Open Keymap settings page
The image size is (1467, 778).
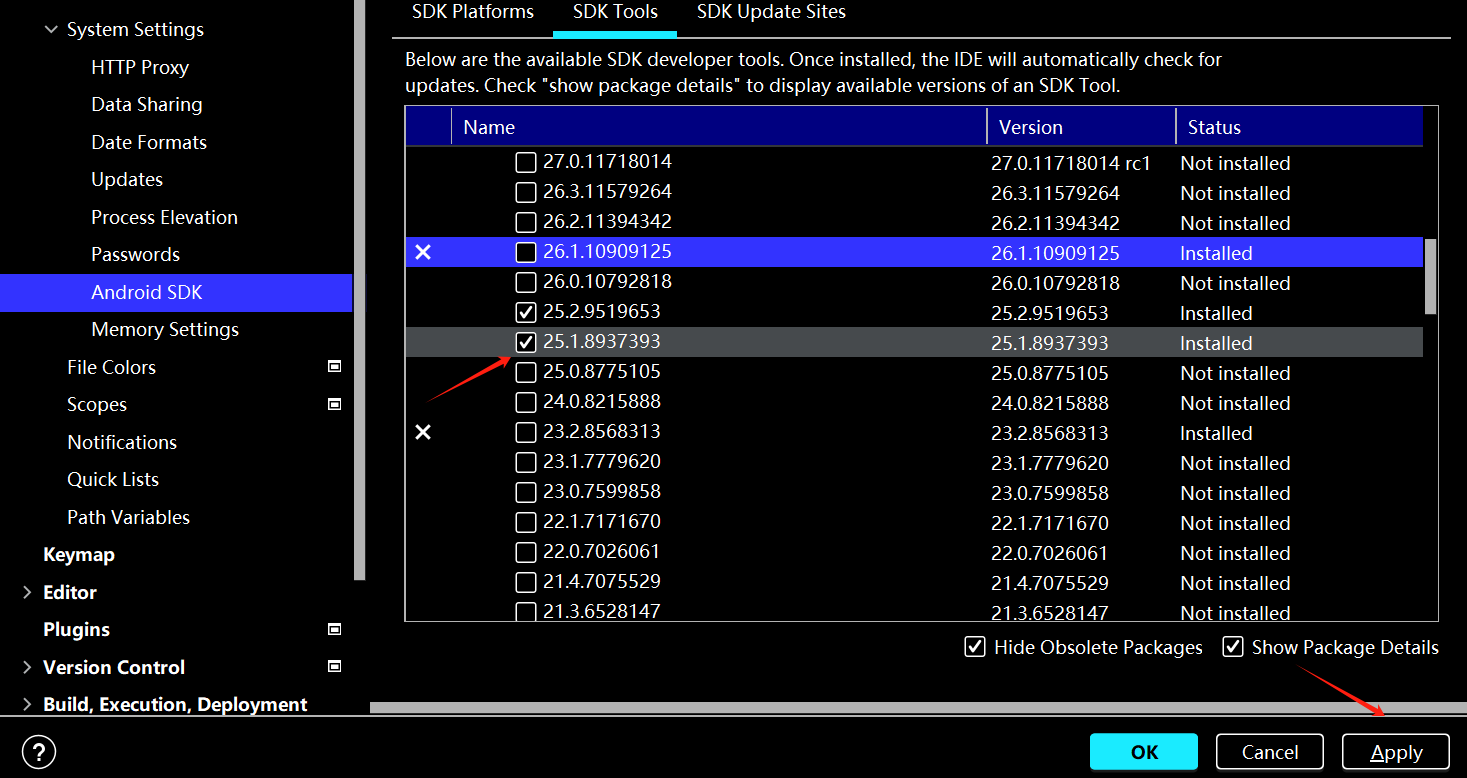coord(79,554)
